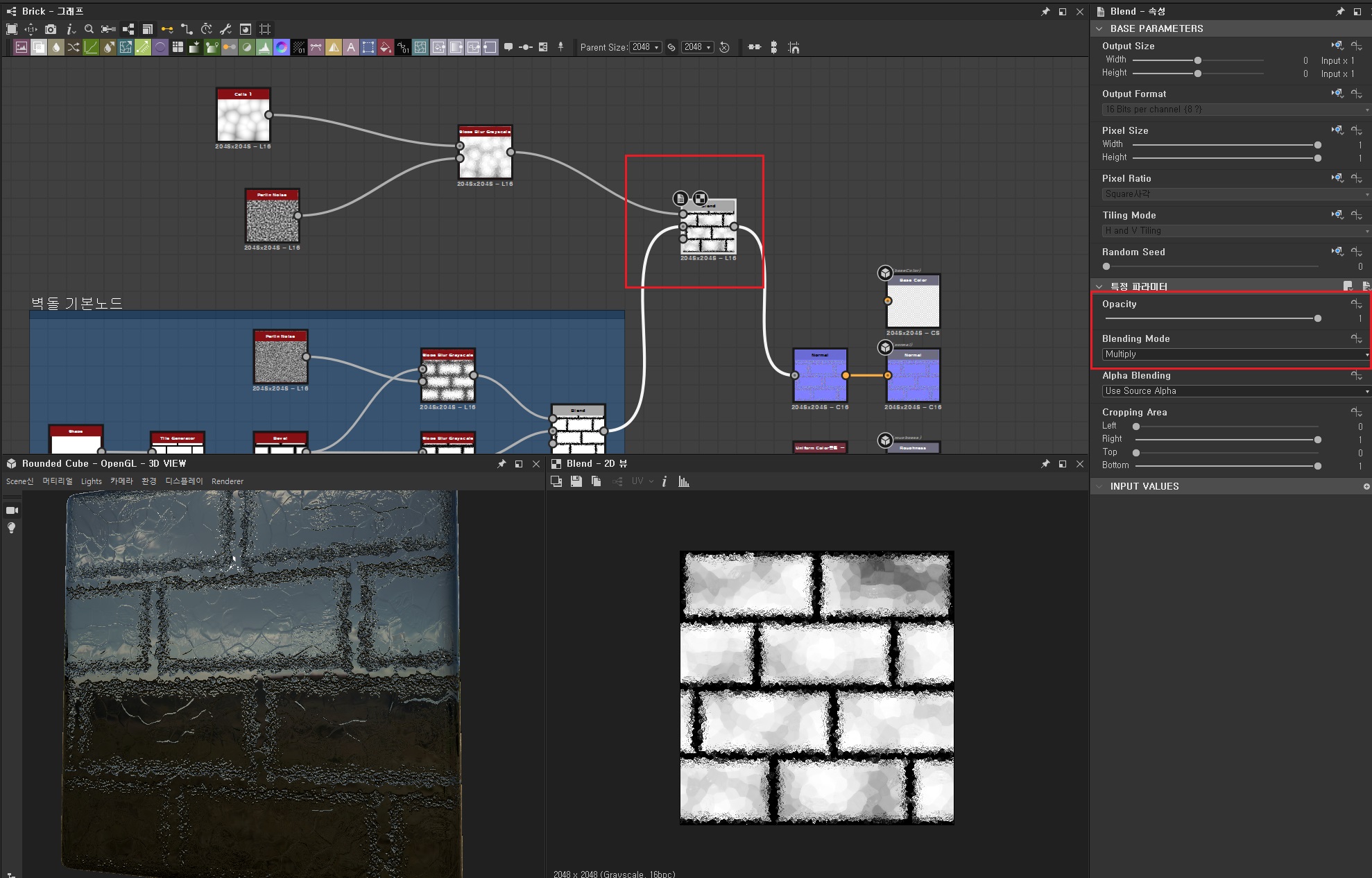The image size is (1372, 878).
Task: Select the Cells 1 node thumbnail
Action: point(243,119)
